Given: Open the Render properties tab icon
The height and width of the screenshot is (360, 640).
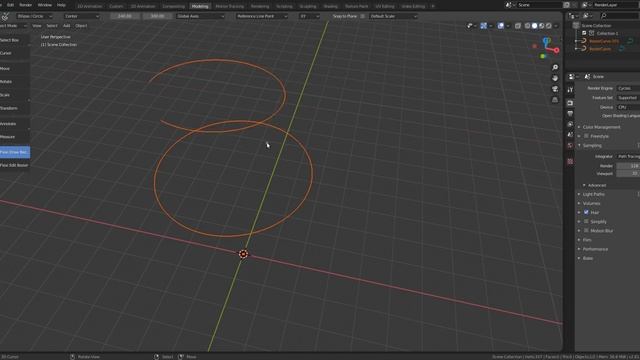Looking at the screenshot, I should (x=570, y=103).
